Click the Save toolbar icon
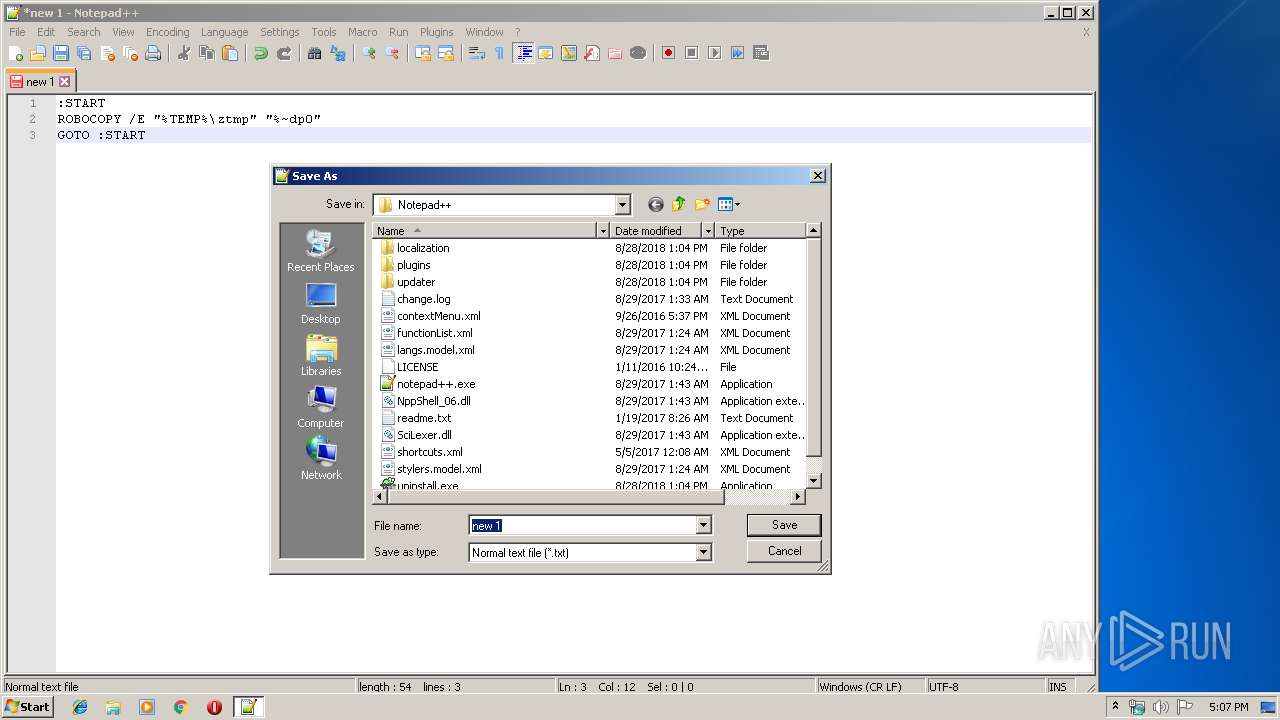Screen dimensions: 1280x720 point(61,53)
